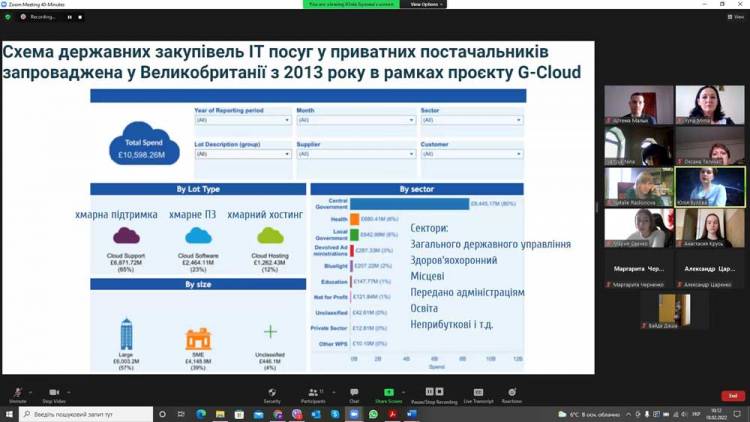Click the Unmute microphone icon
Screen dimensions: 750x422
tap(17, 393)
